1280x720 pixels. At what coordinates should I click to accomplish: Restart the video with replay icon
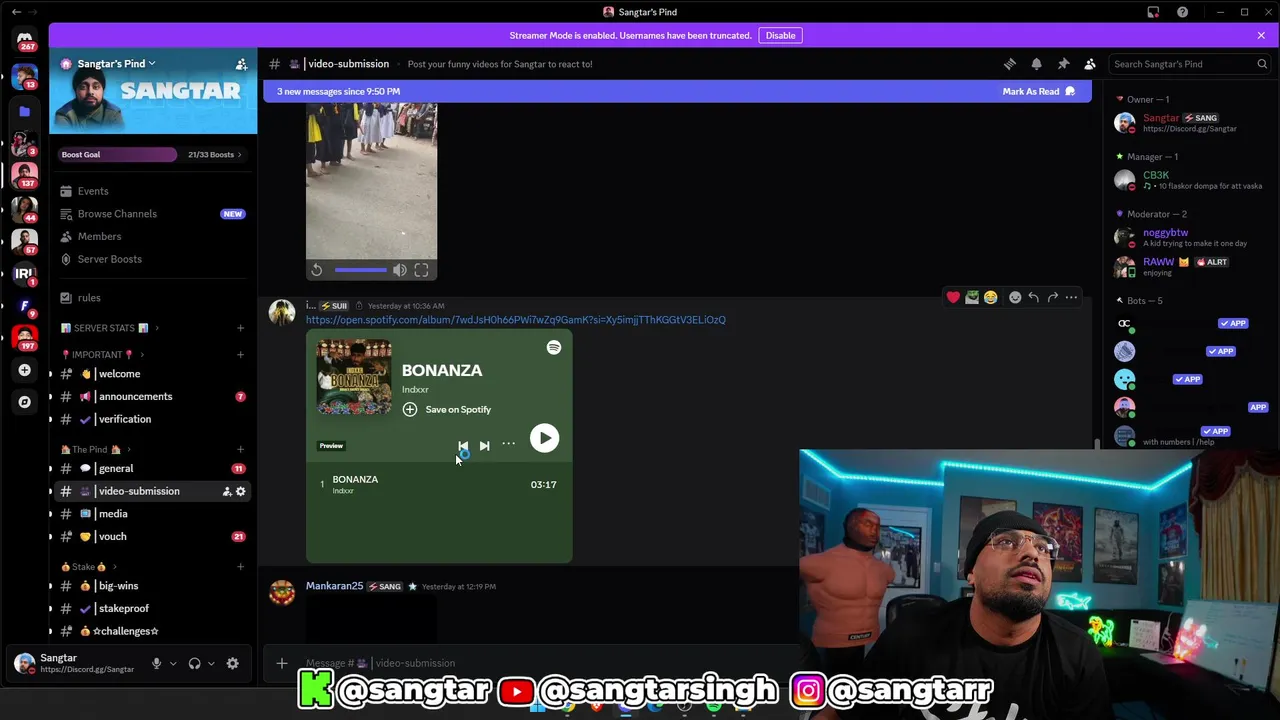[316, 270]
